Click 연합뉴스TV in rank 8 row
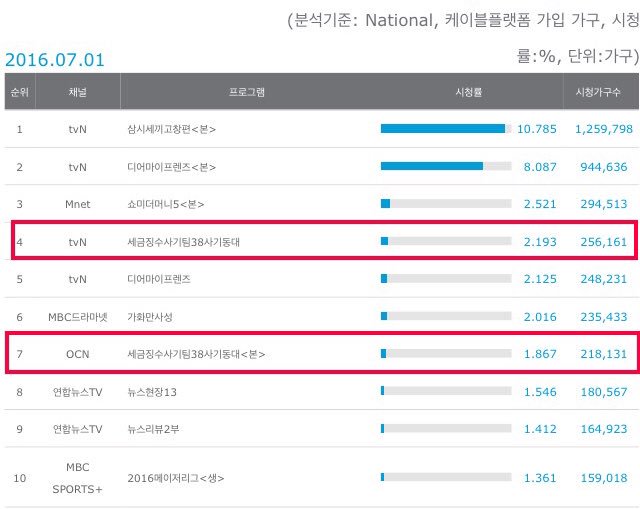Image resolution: width=640 pixels, height=509 pixels. click(78, 392)
